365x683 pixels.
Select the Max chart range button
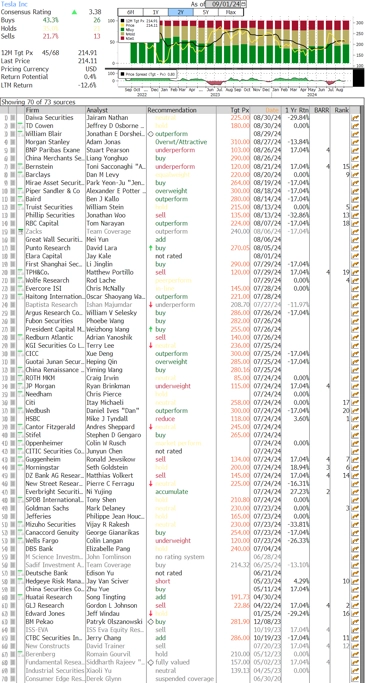[230, 12]
